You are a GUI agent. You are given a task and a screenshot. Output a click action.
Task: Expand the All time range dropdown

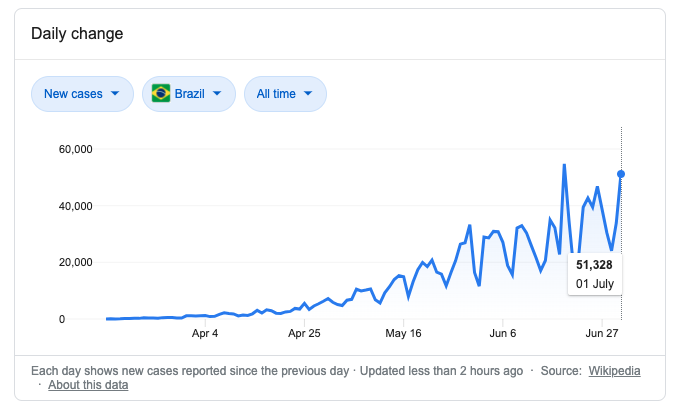click(285, 94)
